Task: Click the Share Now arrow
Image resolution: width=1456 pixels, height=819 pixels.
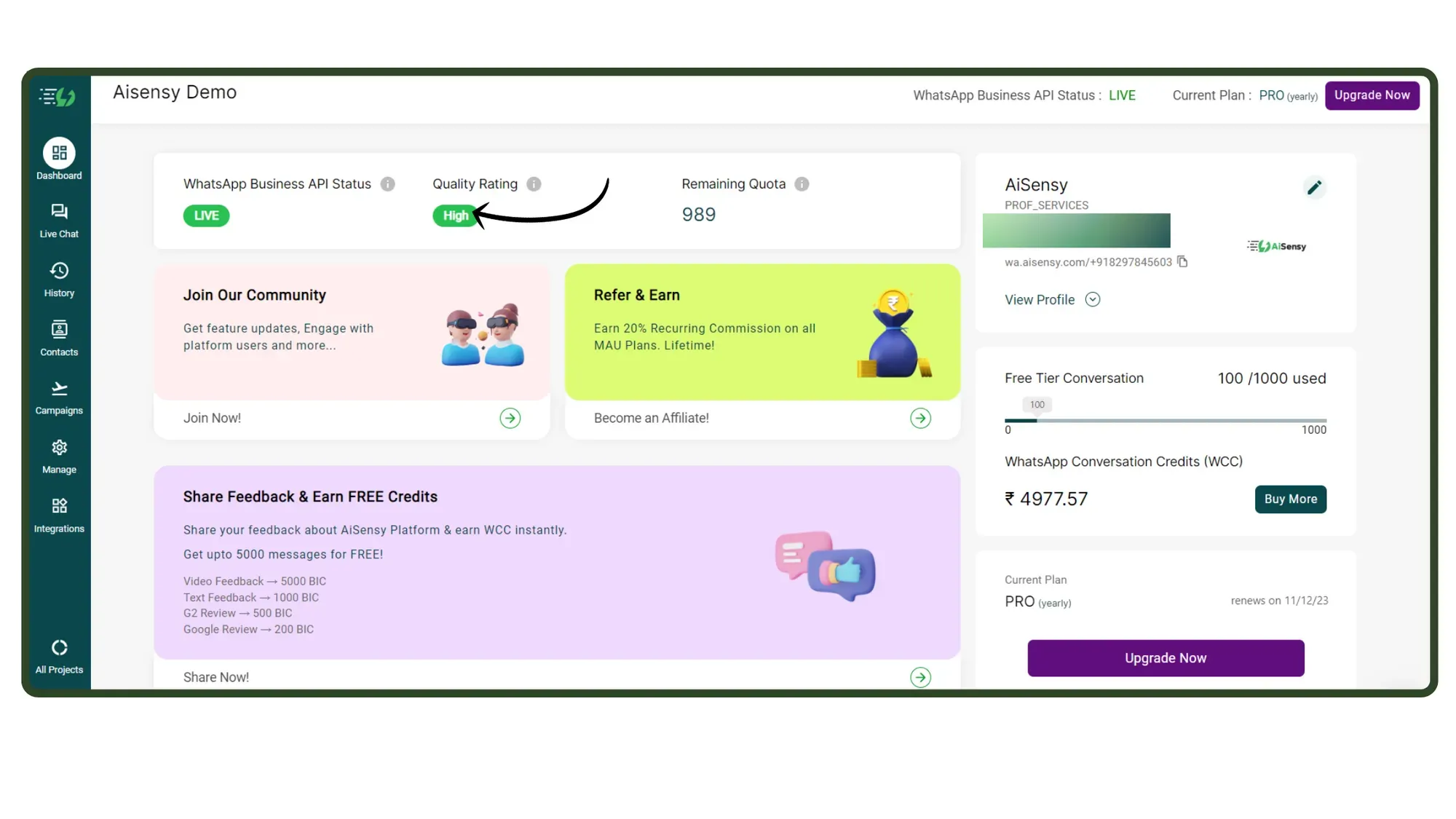Action: tap(920, 677)
